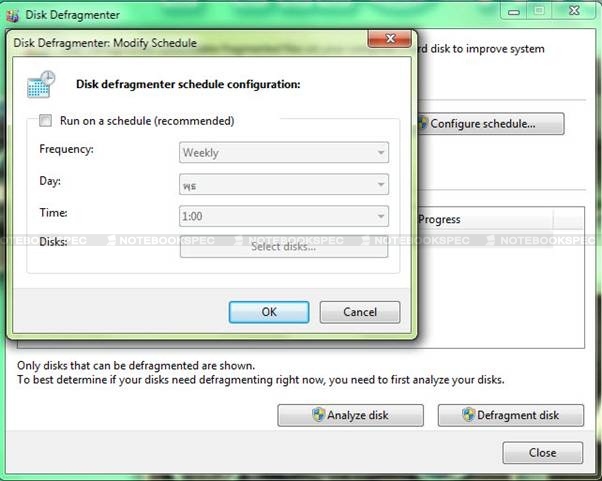The width and height of the screenshot is (602, 481).
Task: Click the shield icon on Defragment disk
Action: (468, 415)
